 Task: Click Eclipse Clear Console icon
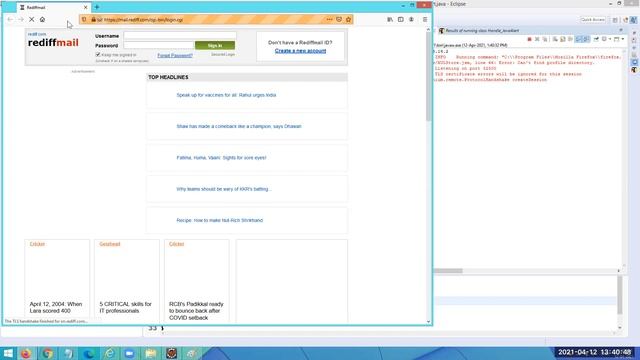[x=555, y=39]
